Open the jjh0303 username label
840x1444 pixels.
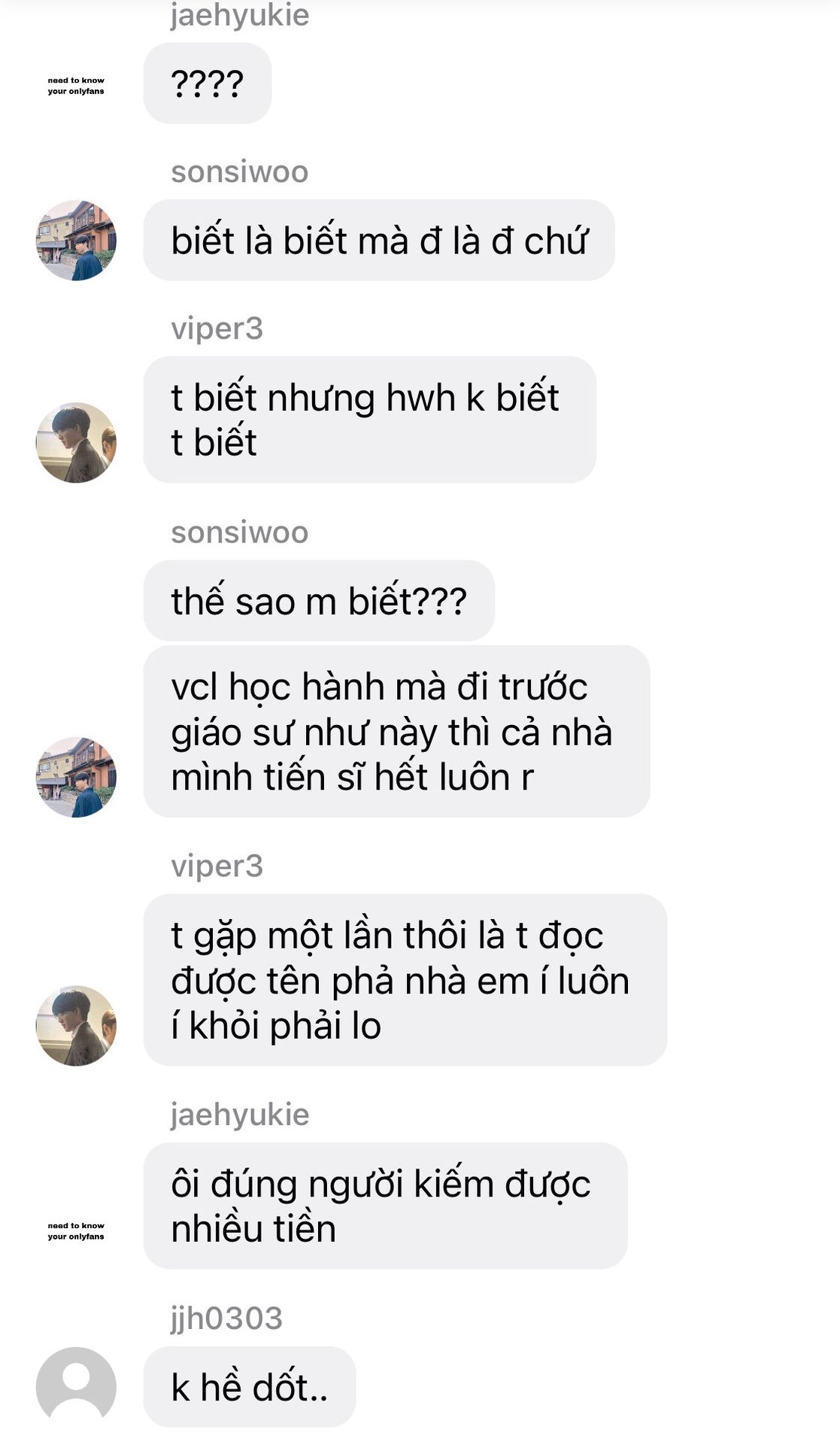tap(226, 1318)
